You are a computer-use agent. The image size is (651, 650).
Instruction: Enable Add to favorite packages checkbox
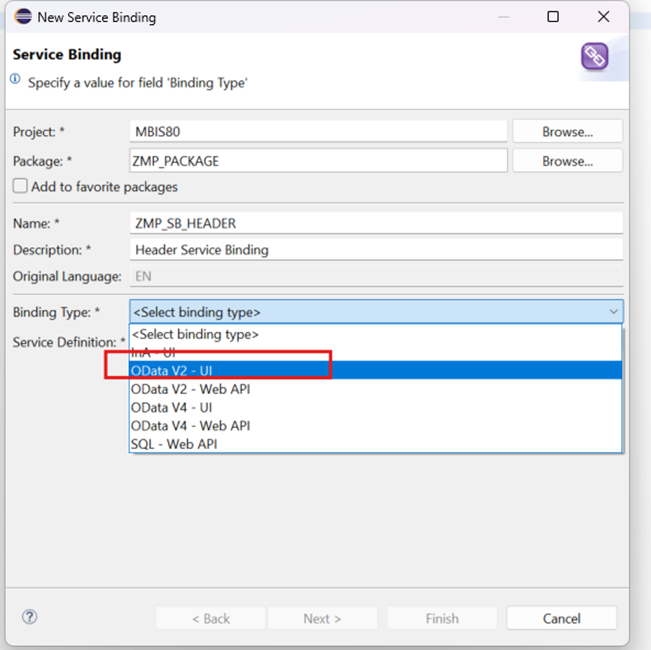point(20,187)
